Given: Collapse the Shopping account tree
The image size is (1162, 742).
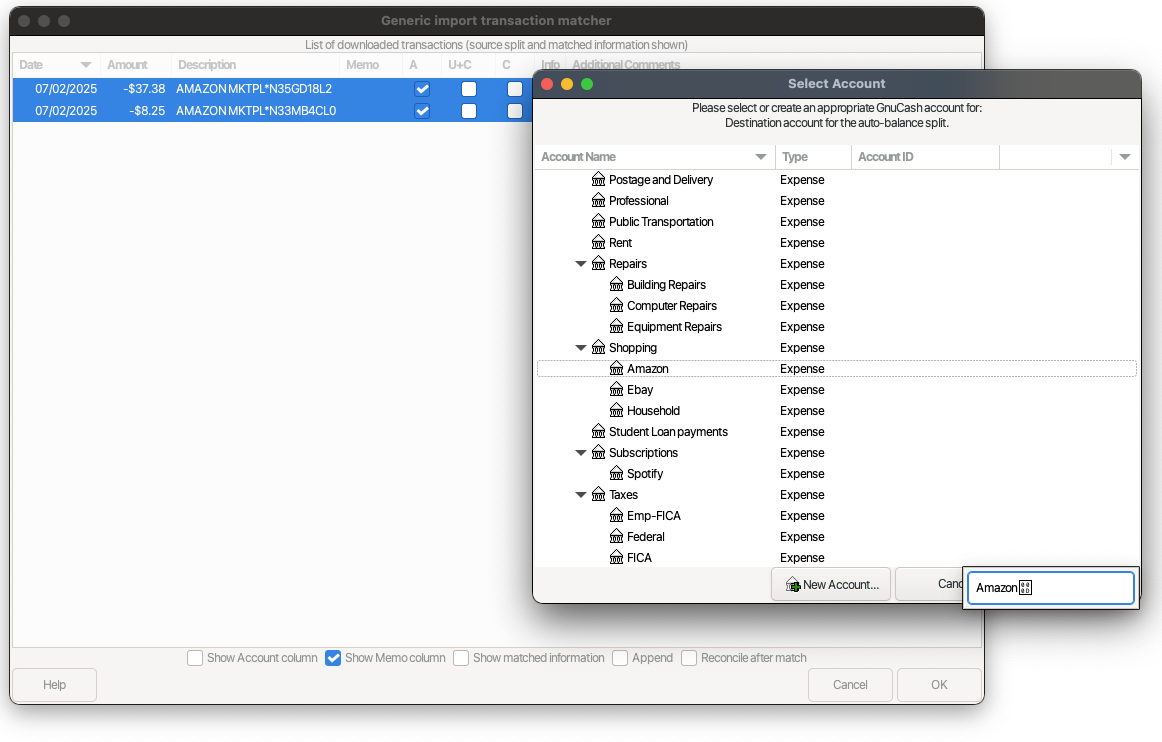Looking at the screenshot, I should pyautogui.click(x=581, y=348).
